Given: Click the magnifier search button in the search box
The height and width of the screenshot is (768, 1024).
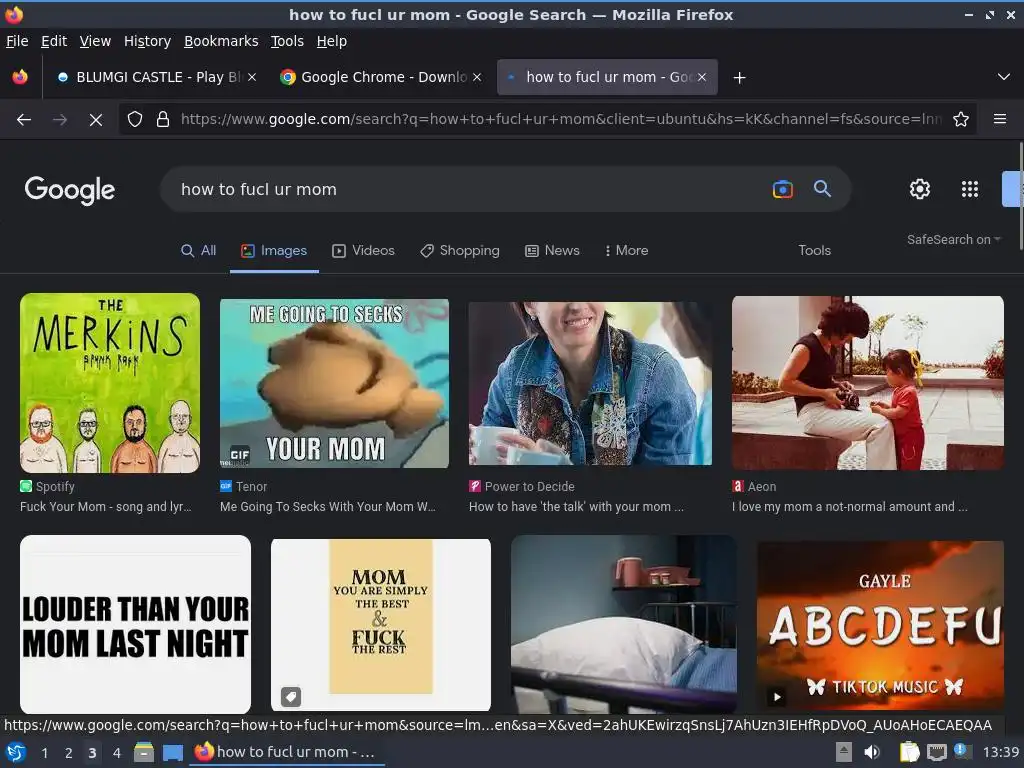Looking at the screenshot, I should click(x=822, y=189).
